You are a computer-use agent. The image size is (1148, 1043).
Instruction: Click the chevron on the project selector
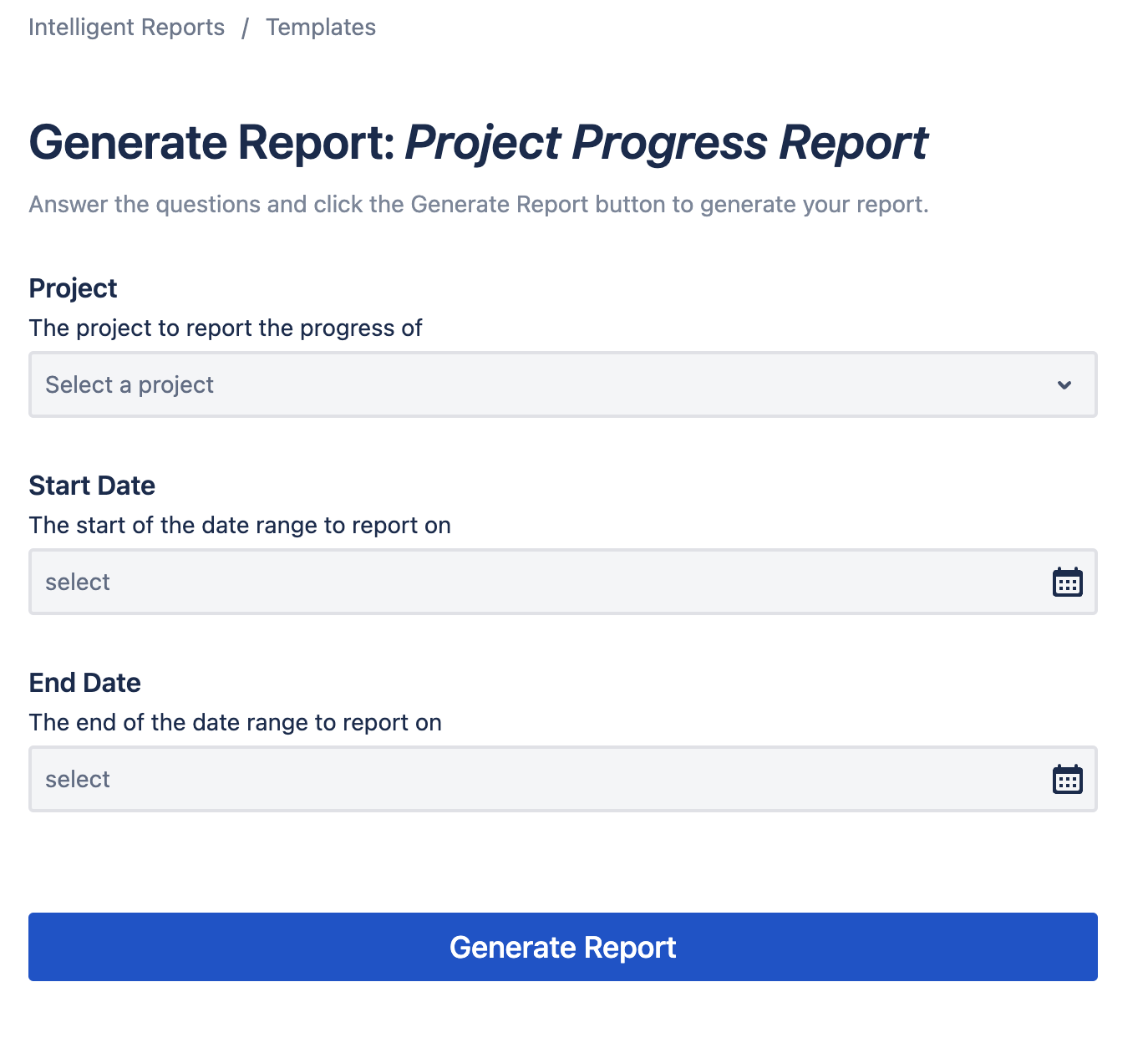[x=1063, y=385]
